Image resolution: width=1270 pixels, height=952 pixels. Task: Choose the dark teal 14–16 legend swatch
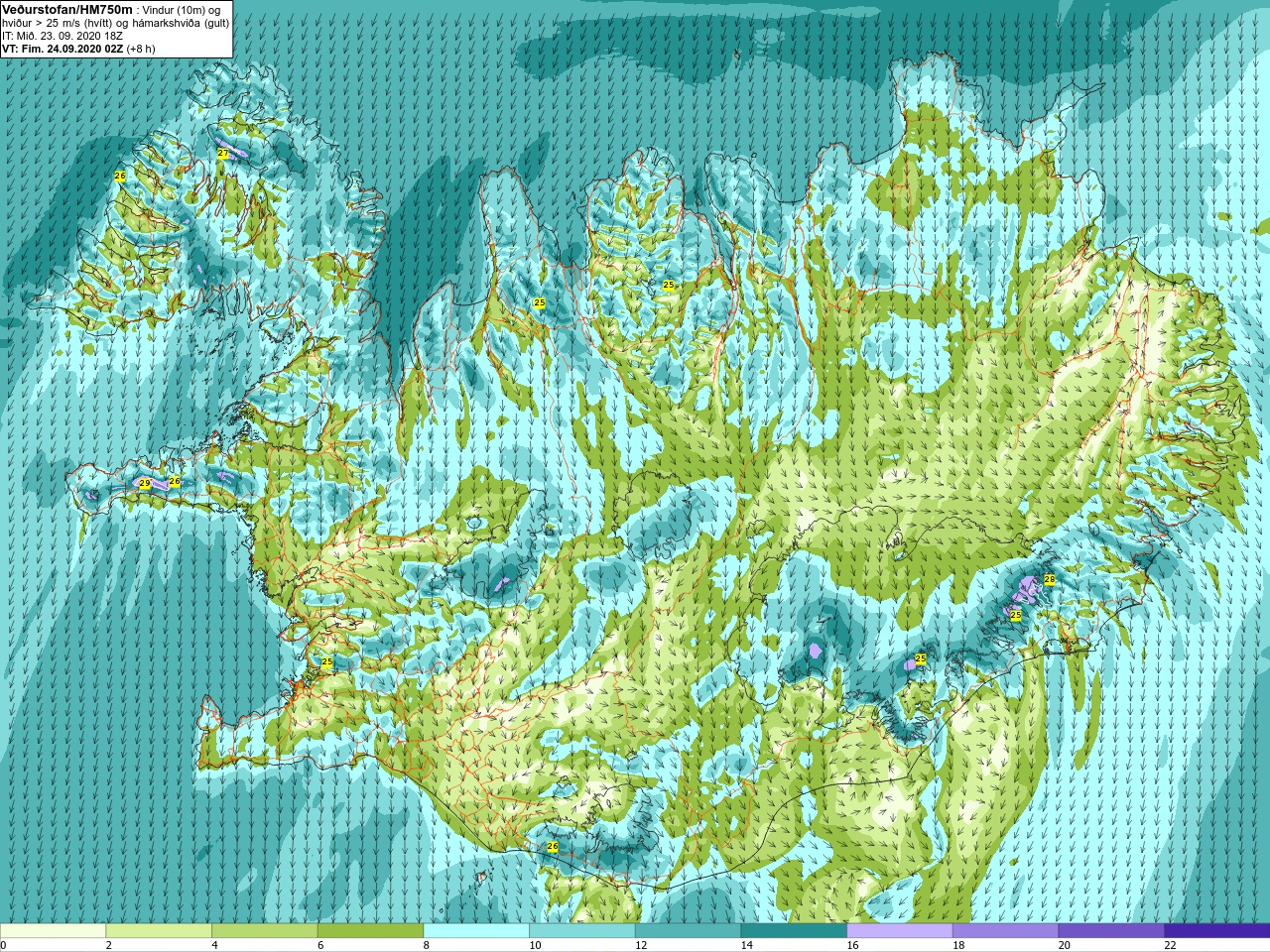pos(794,931)
